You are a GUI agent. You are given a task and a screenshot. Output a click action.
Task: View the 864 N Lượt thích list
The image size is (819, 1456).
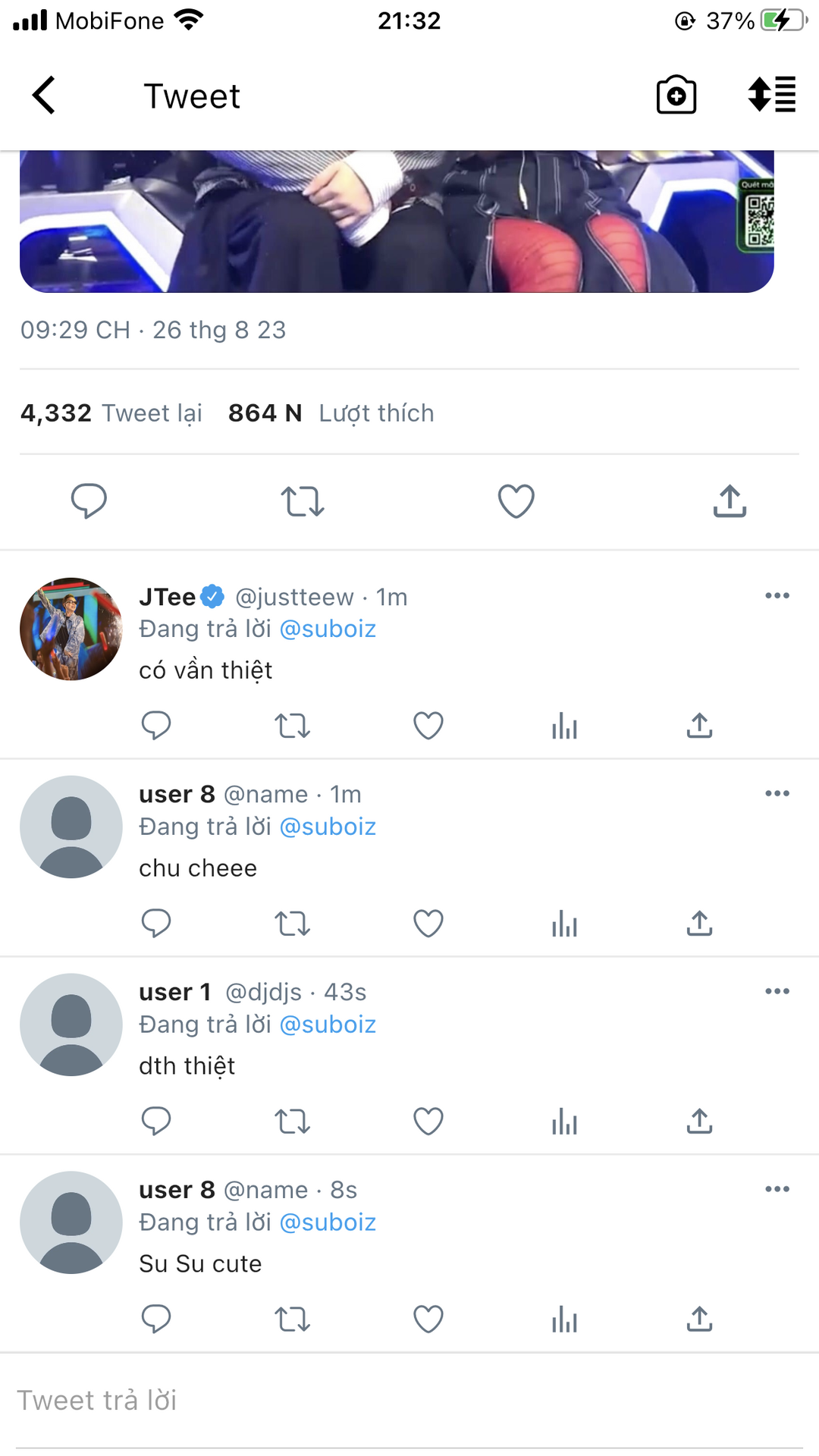[x=331, y=413]
